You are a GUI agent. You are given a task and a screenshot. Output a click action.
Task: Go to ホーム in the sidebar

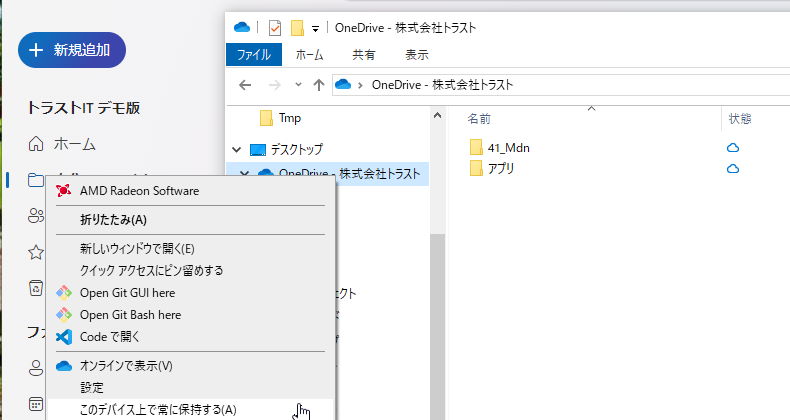tap(74, 144)
